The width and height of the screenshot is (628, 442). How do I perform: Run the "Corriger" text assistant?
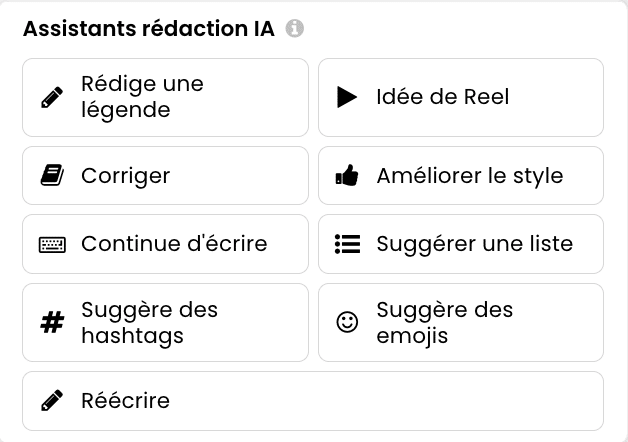click(x=126, y=176)
